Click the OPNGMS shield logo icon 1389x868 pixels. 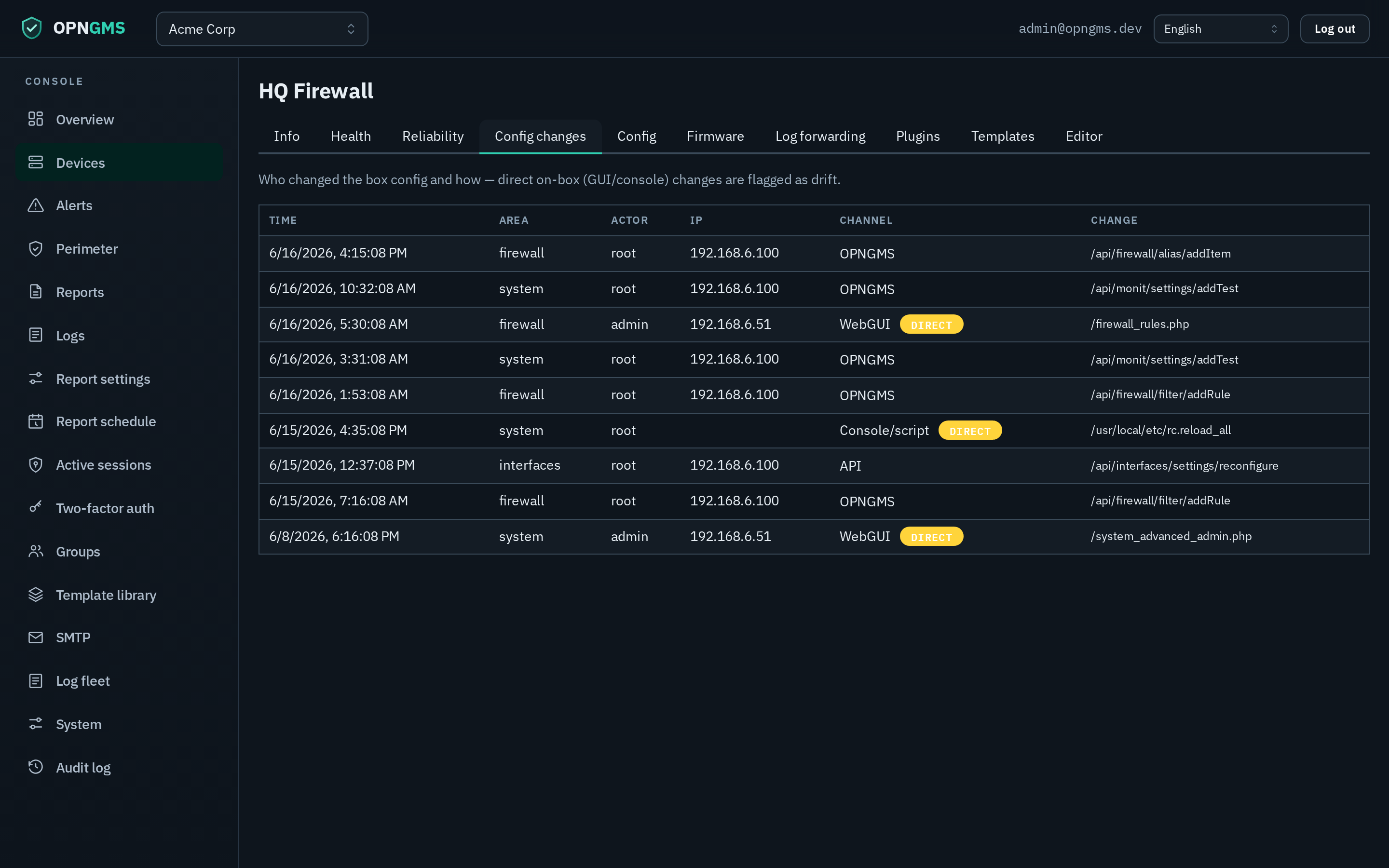point(32,28)
